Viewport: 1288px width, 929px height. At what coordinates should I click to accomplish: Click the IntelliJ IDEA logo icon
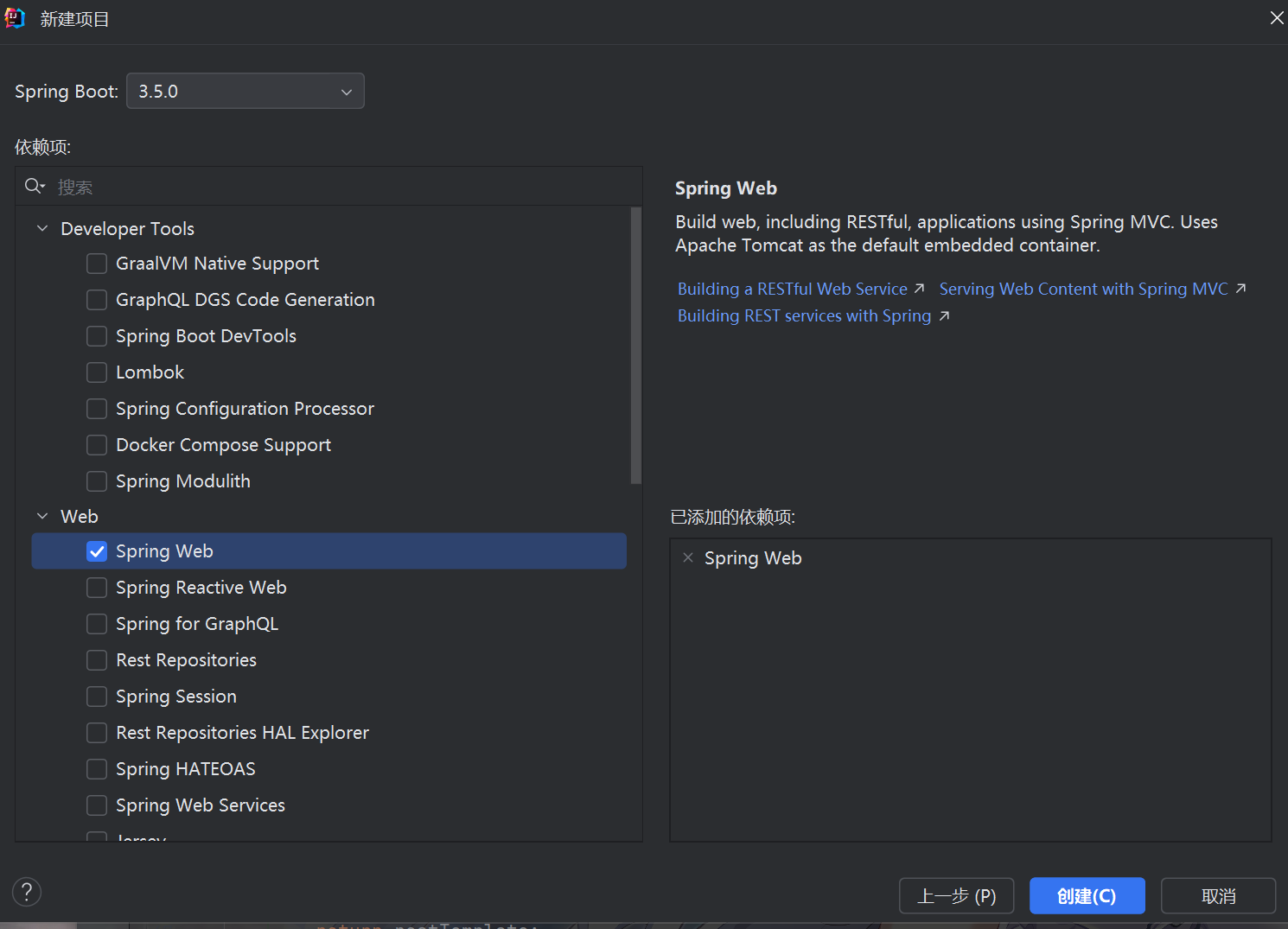tap(15, 18)
